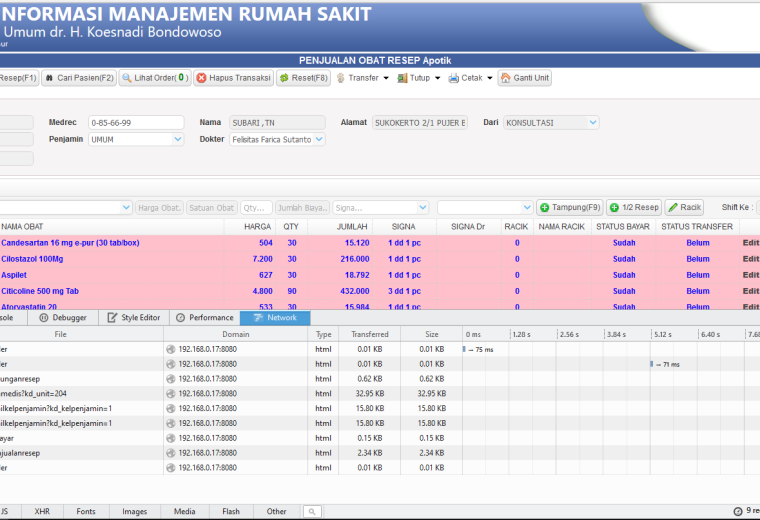Screen dimensions: 760x520
Task: Open the Cetak printer menu
Action: [470, 78]
